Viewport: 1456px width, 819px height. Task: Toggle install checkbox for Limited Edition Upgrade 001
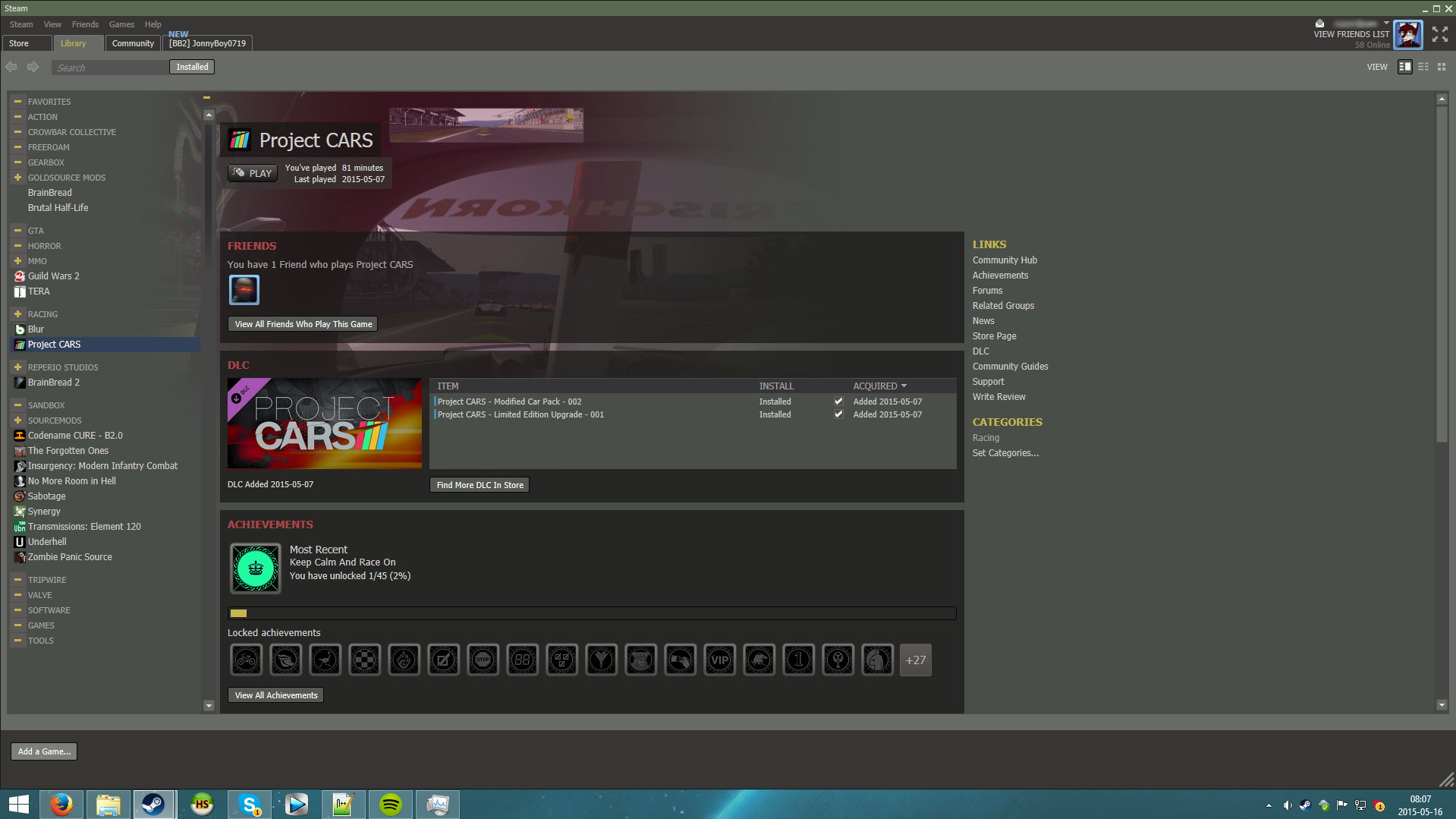[838, 414]
